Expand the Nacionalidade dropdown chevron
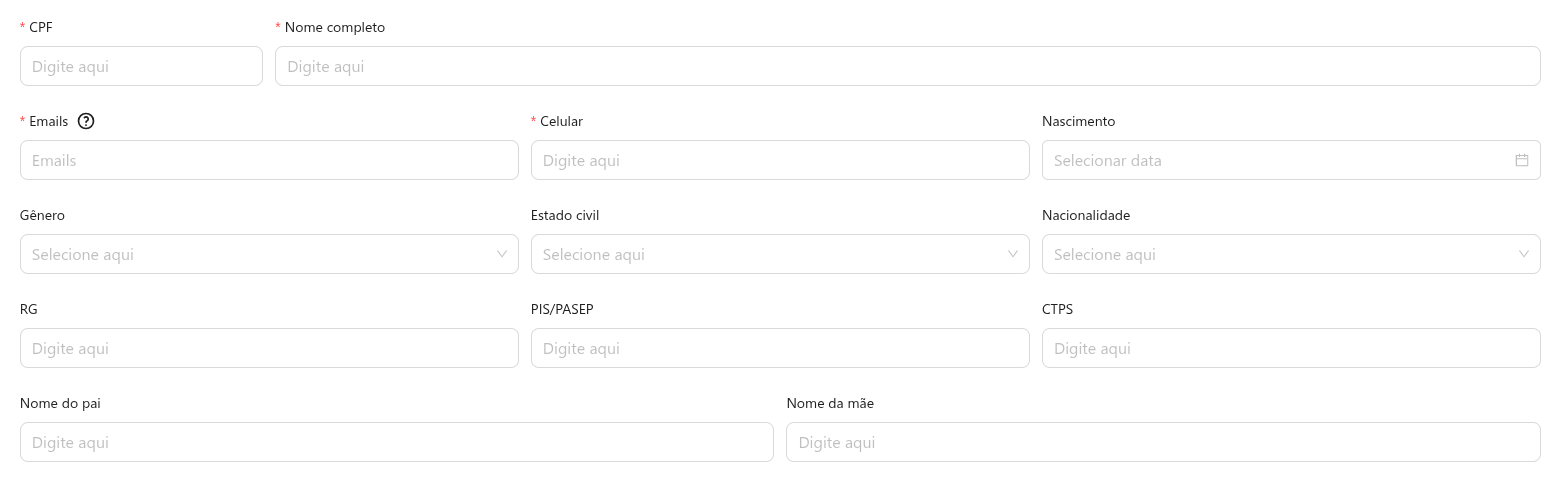 [x=1524, y=254]
